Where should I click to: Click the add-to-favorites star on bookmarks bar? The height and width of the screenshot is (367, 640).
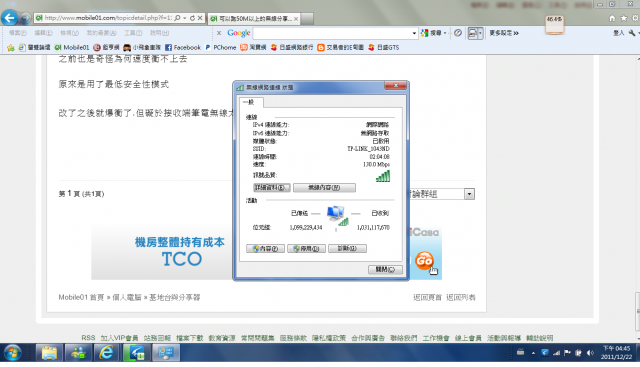pos(11,48)
